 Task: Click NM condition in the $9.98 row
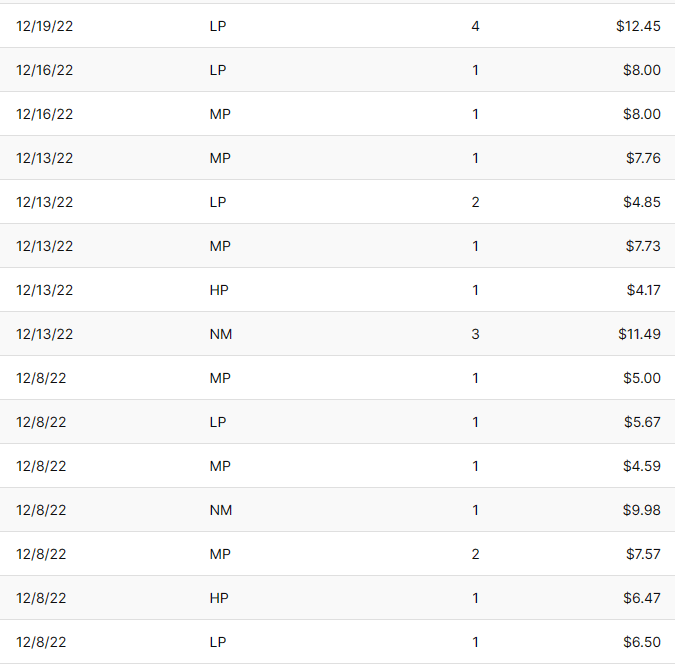221,510
